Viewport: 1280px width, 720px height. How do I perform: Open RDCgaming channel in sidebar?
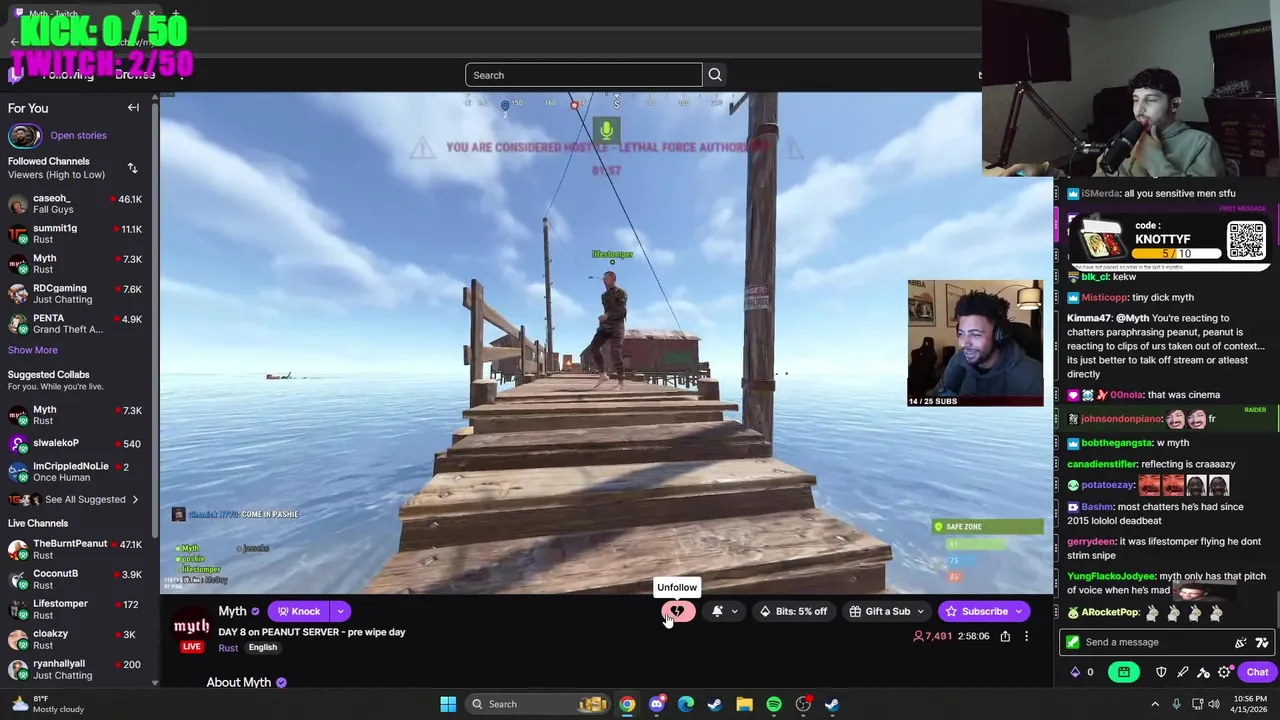point(78,294)
